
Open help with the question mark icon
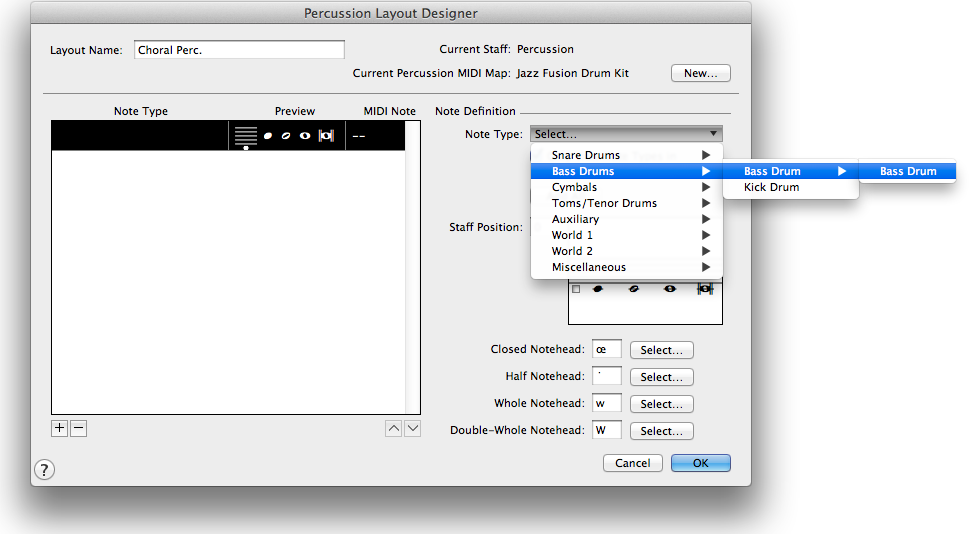click(44, 470)
